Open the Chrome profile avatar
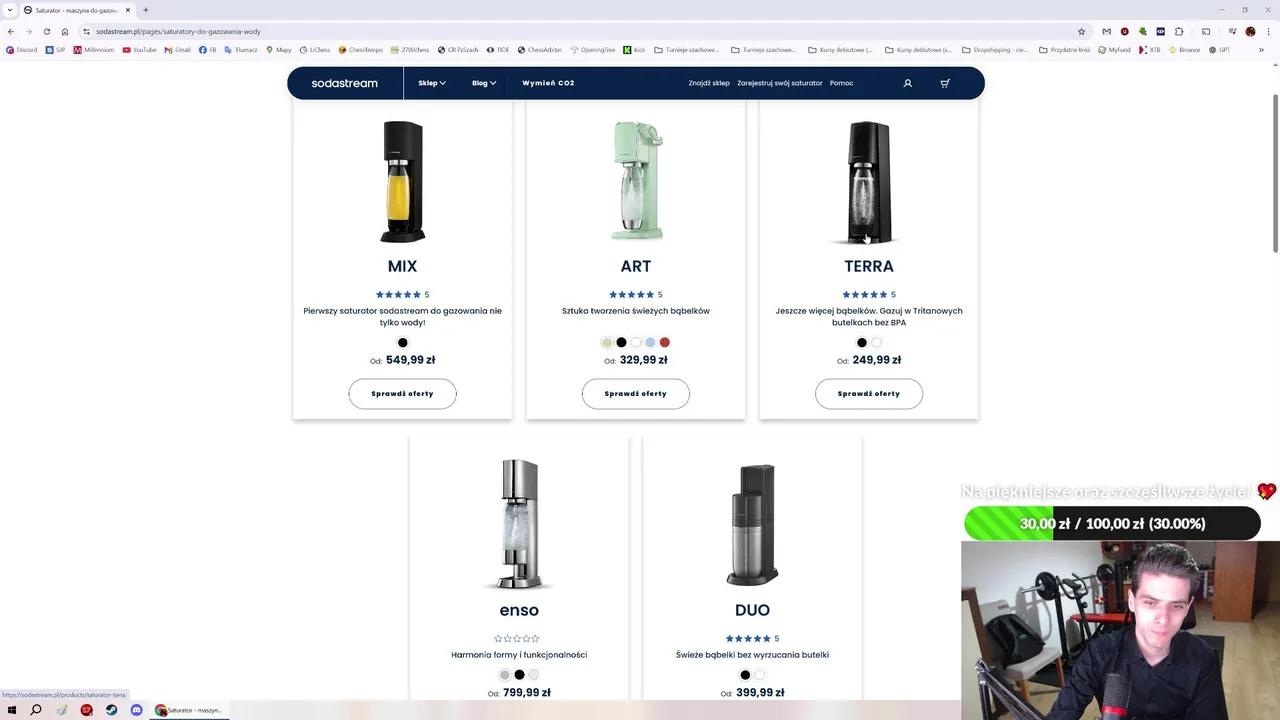Screen dimensions: 1280x720 [x=1250, y=31]
